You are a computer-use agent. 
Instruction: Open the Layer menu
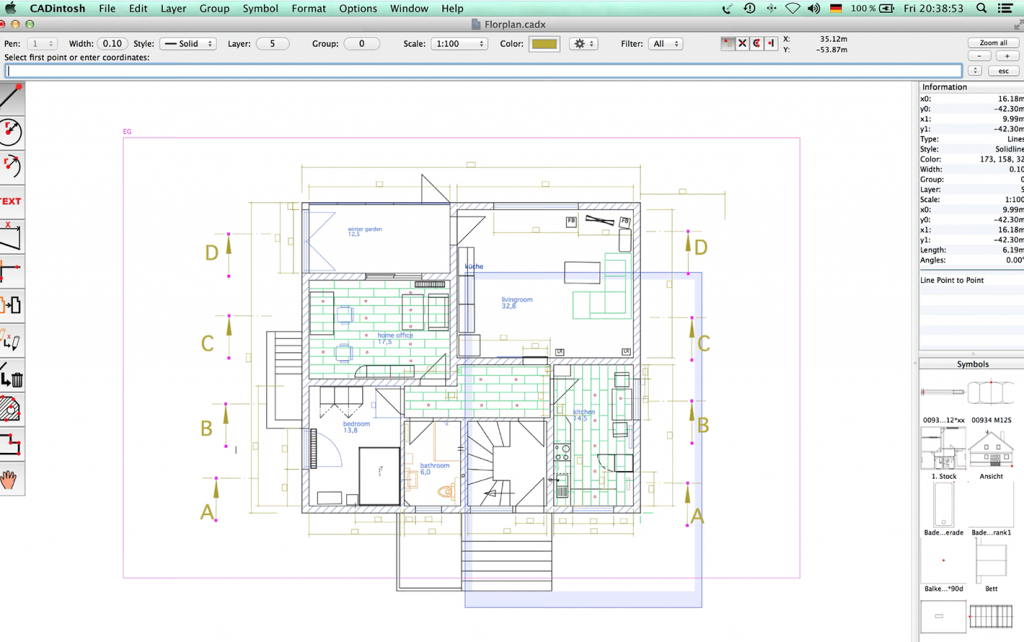pyautogui.click(x=173, y=8)
